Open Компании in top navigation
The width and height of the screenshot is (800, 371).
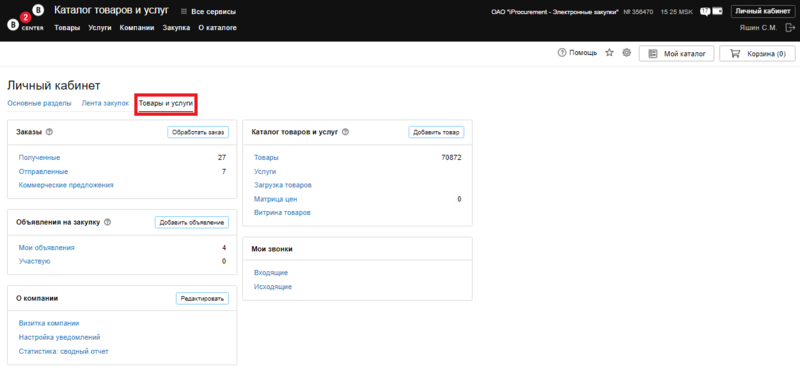tap(137, 28)
